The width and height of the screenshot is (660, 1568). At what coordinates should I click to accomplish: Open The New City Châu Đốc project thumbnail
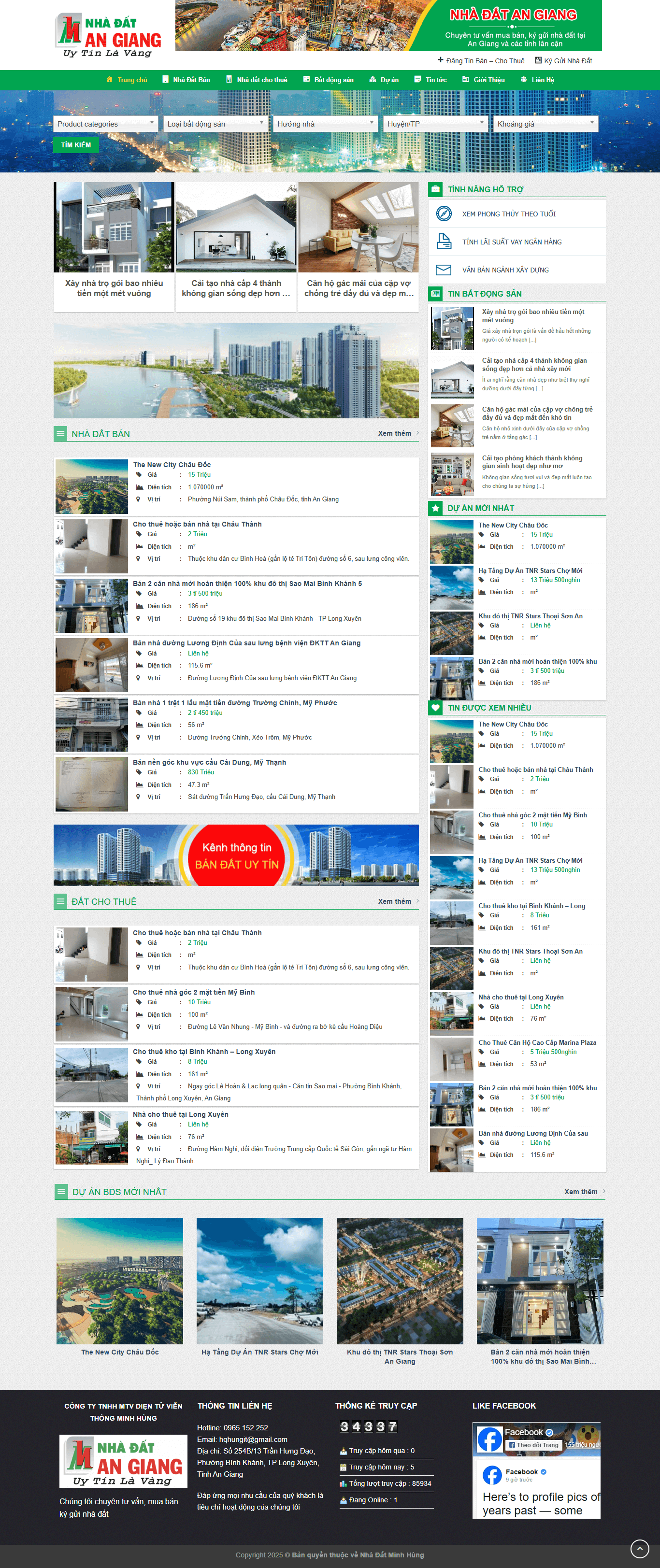coord(120,1281)
